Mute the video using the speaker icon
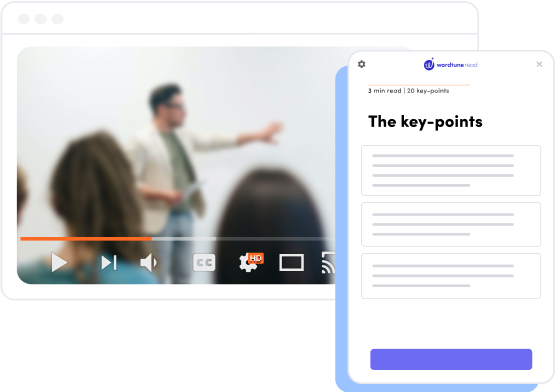The image size is (556, 392). pyautogui.click(x=149, y=263)
